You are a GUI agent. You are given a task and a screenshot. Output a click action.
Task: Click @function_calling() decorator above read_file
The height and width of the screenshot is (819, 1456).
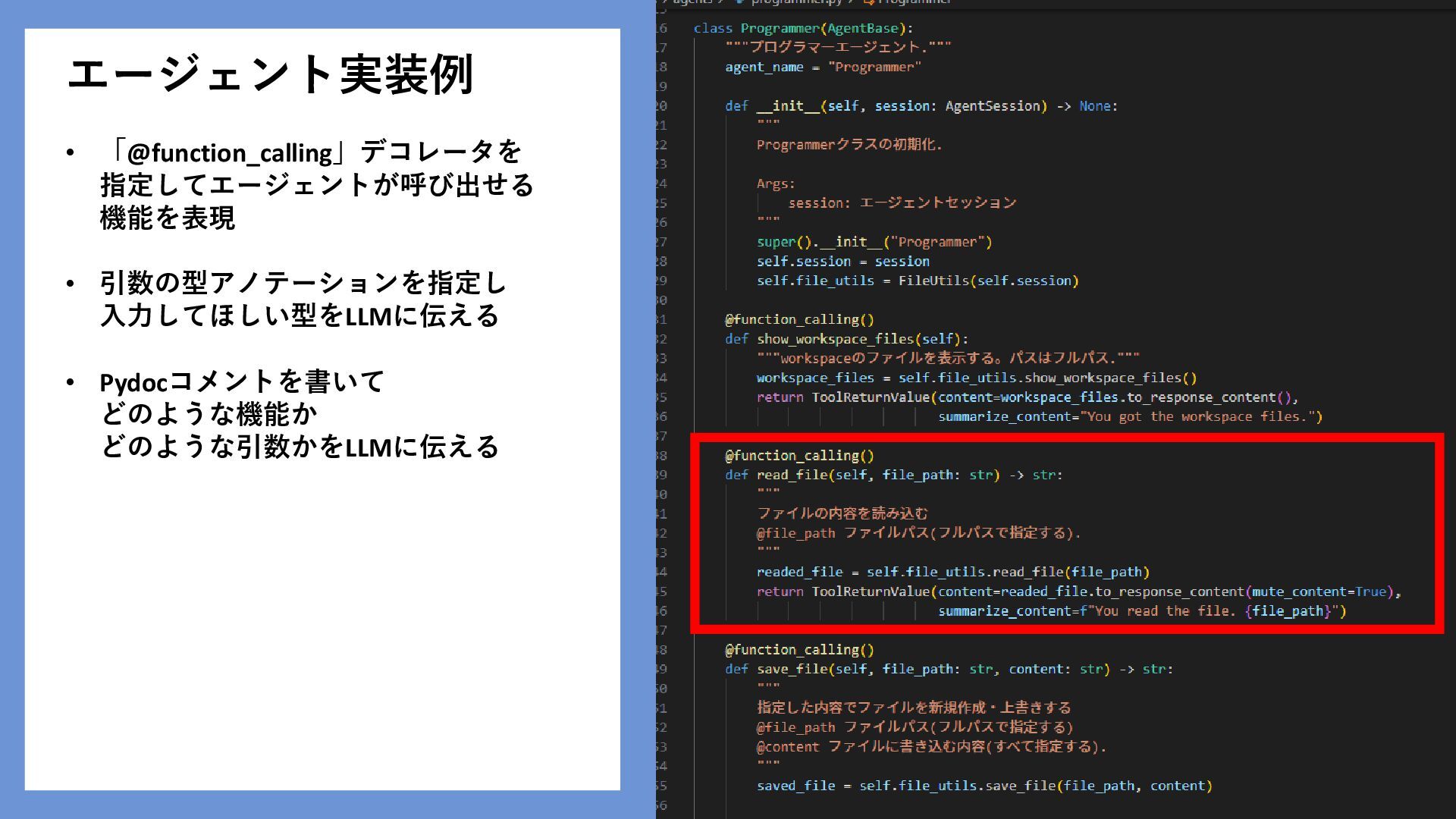tap(799, 455)
